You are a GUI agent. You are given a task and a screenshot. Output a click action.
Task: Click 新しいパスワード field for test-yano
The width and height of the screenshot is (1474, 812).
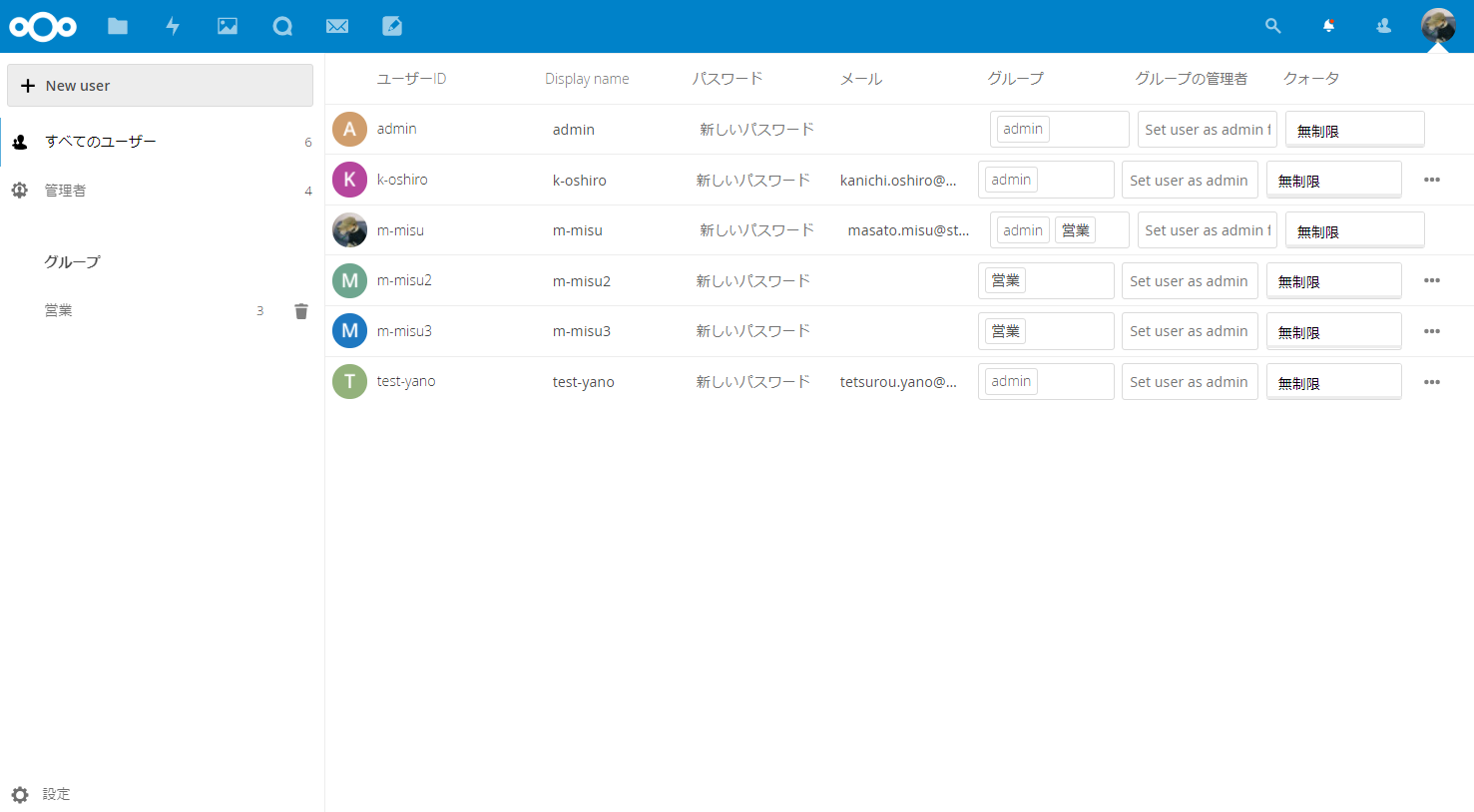(752, 381)
